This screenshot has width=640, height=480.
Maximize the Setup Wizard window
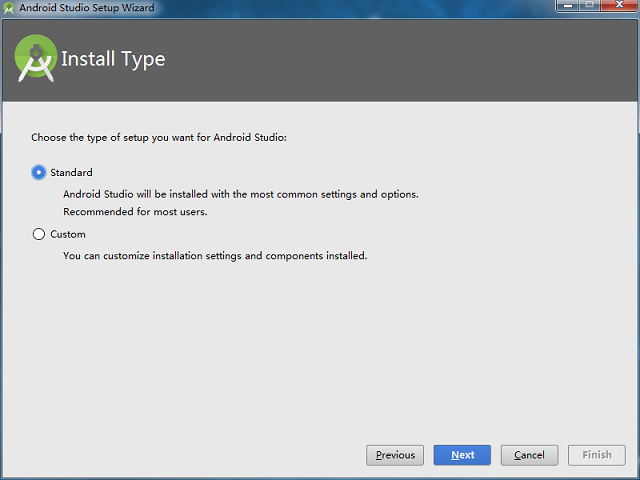[588, 6]
